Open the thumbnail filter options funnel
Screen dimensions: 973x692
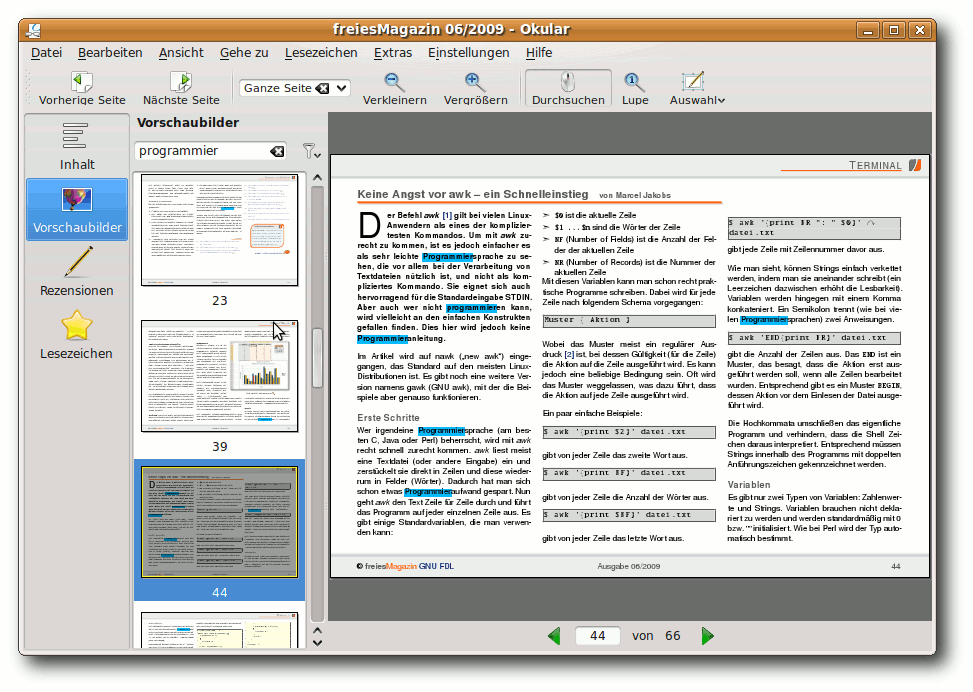click(x=311, y=151)
